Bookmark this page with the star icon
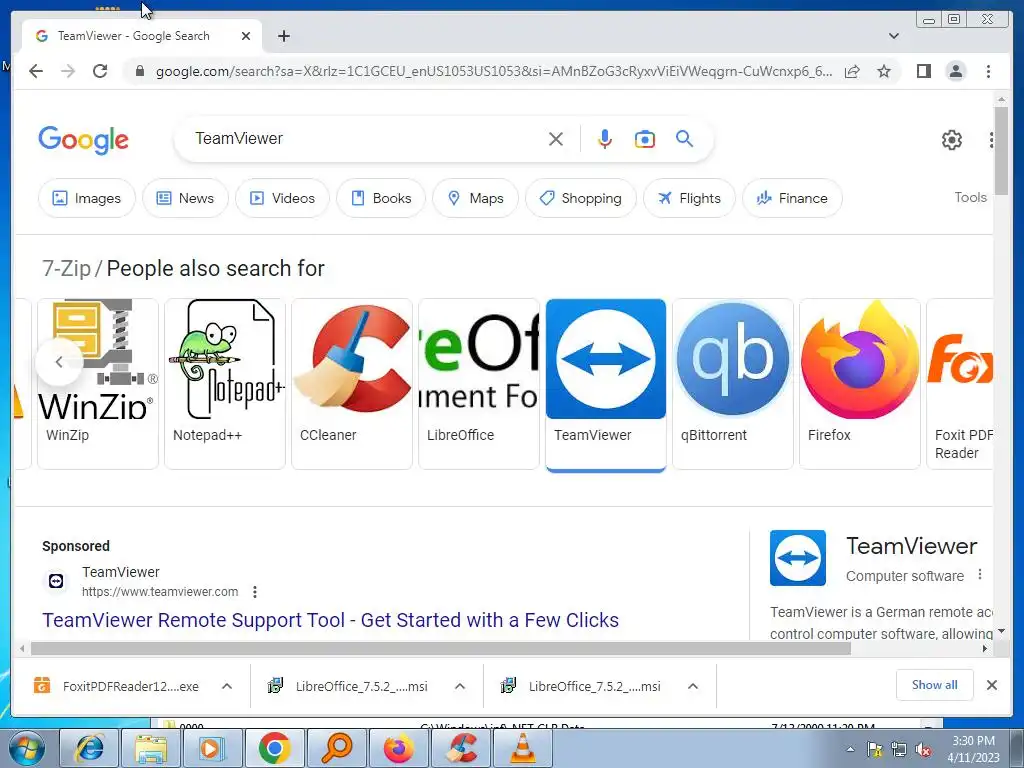The width and height of the screenshot is (1024, 768). pyautogui.click(x=884, y=71)
